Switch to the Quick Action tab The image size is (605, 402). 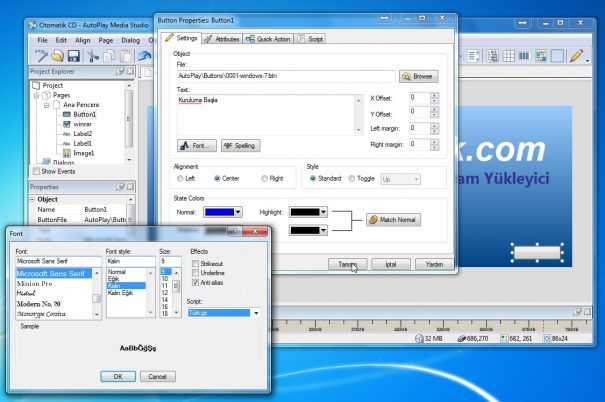tap(268, 39)
